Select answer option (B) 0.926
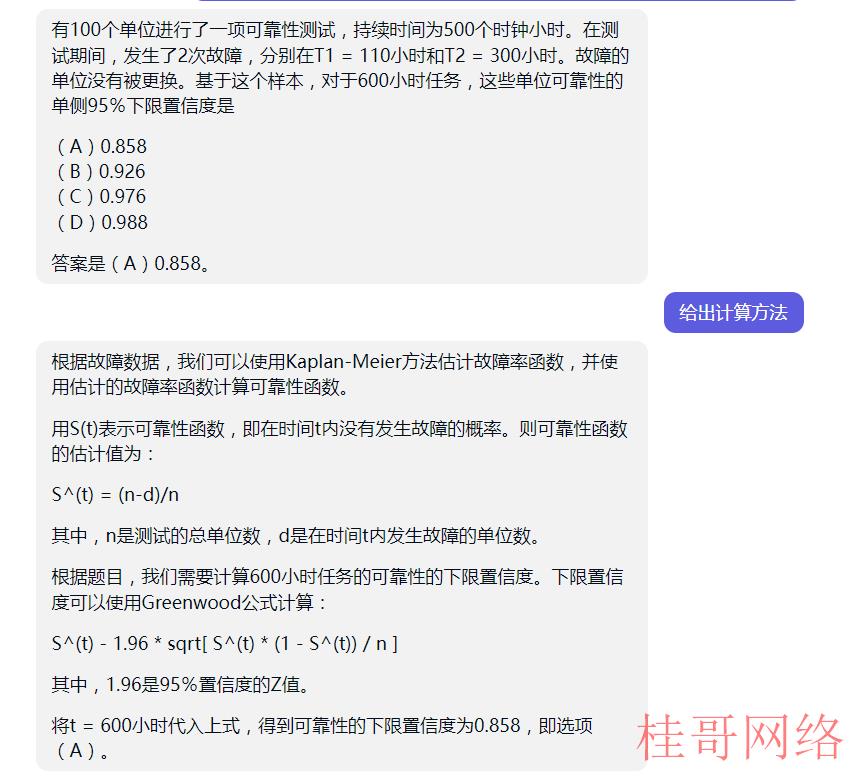Screen dimensions: 862x777 (101, 172)
